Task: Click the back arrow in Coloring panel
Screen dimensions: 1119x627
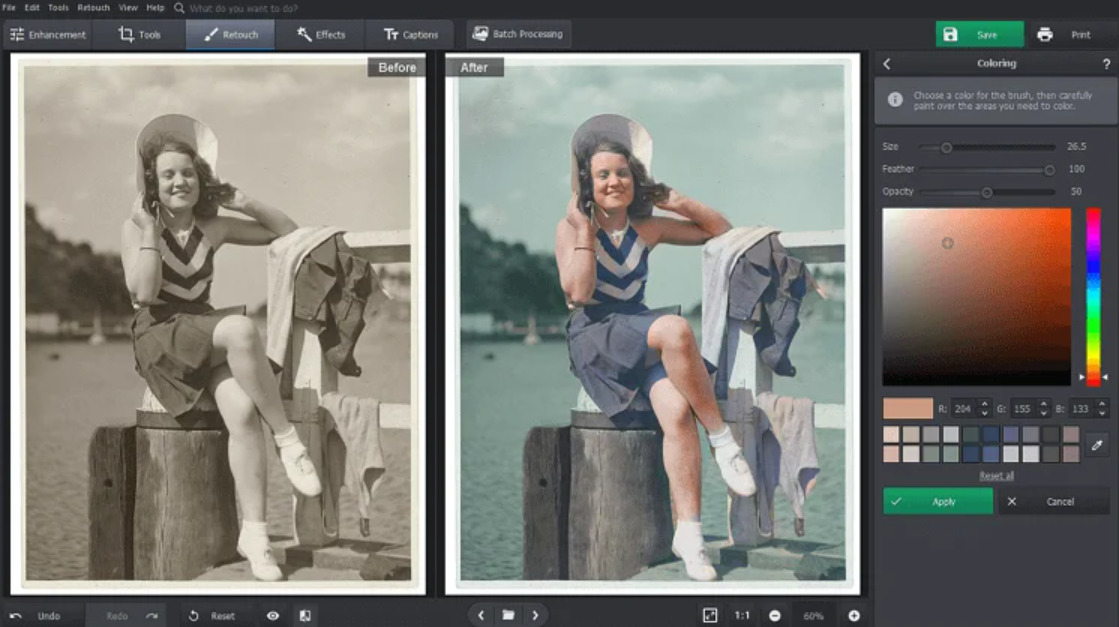Action: tap(886, 64)
